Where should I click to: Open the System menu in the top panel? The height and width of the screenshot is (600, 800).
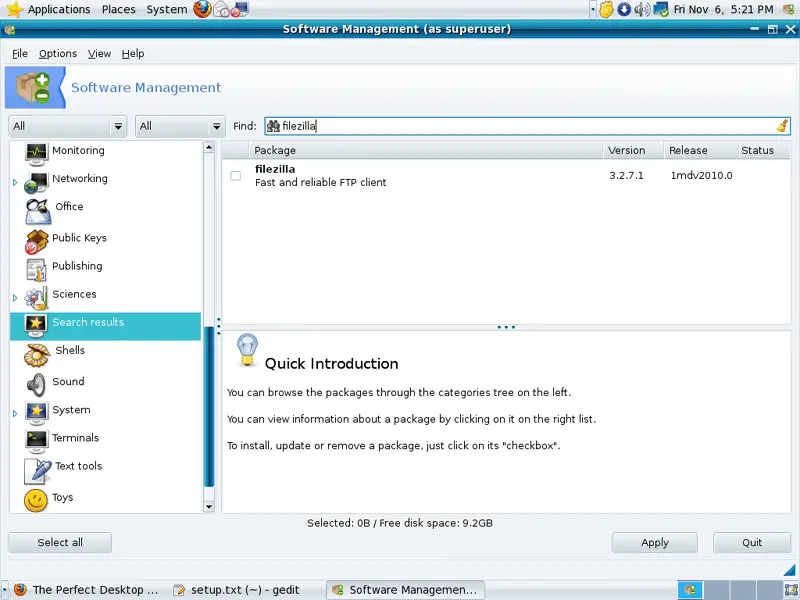(167, 9)
